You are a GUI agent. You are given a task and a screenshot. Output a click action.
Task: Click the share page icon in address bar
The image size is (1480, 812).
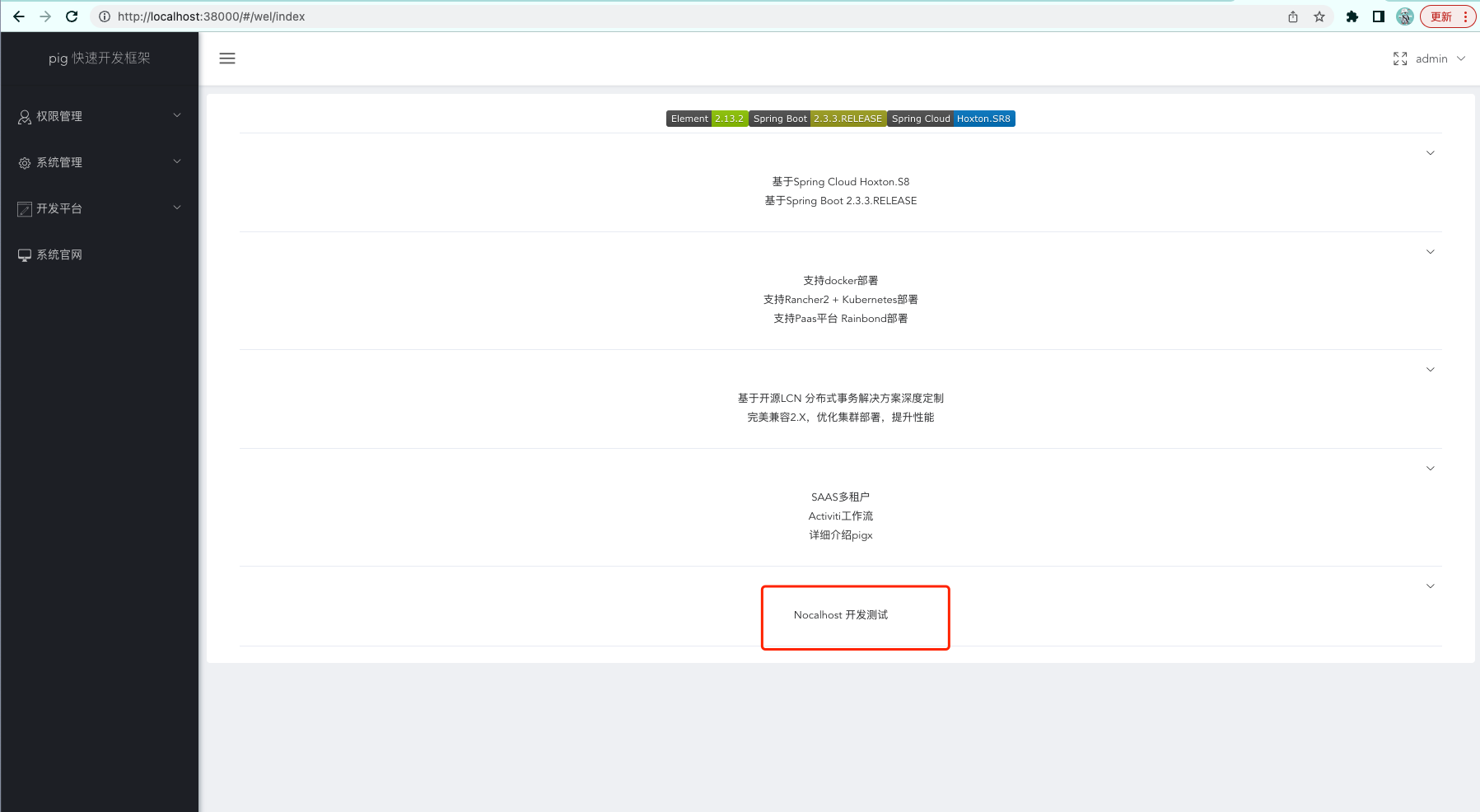click(1293, 16)
